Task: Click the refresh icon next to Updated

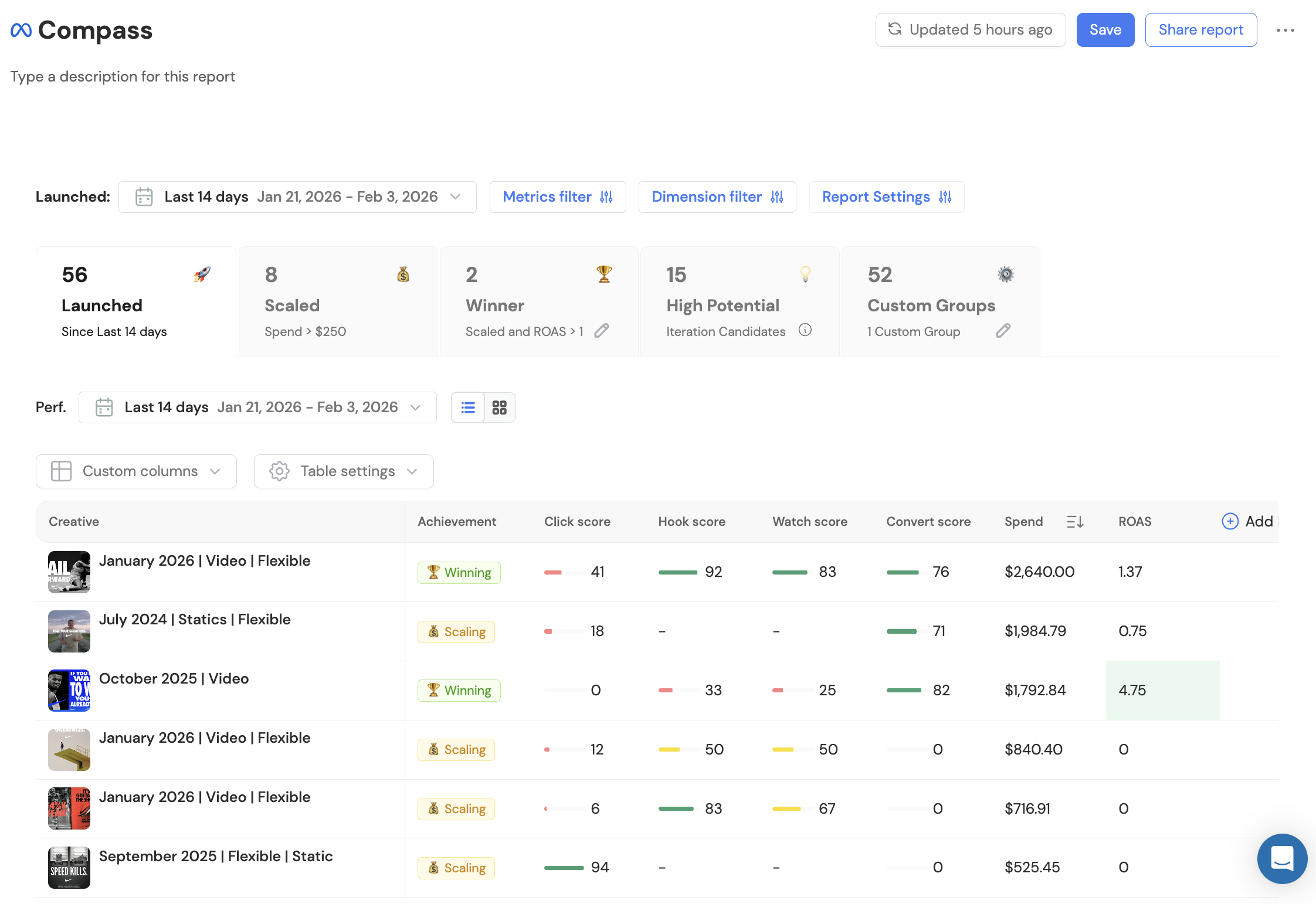Action: [894, 29]
